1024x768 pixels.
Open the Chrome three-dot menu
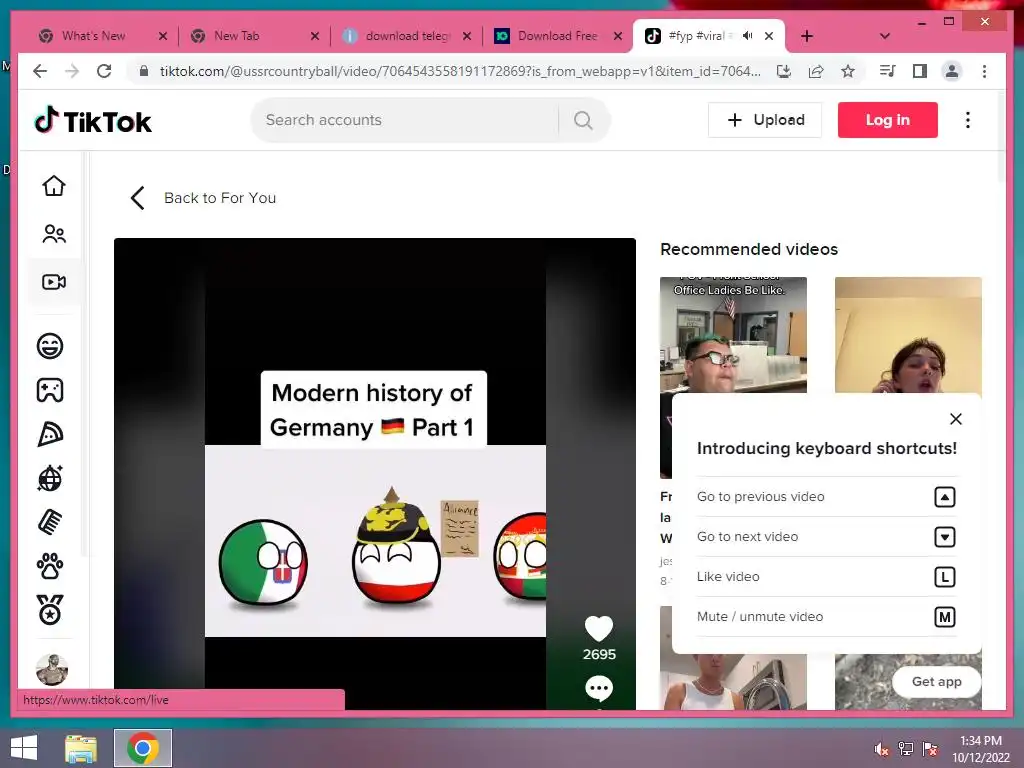click(984, 71)
